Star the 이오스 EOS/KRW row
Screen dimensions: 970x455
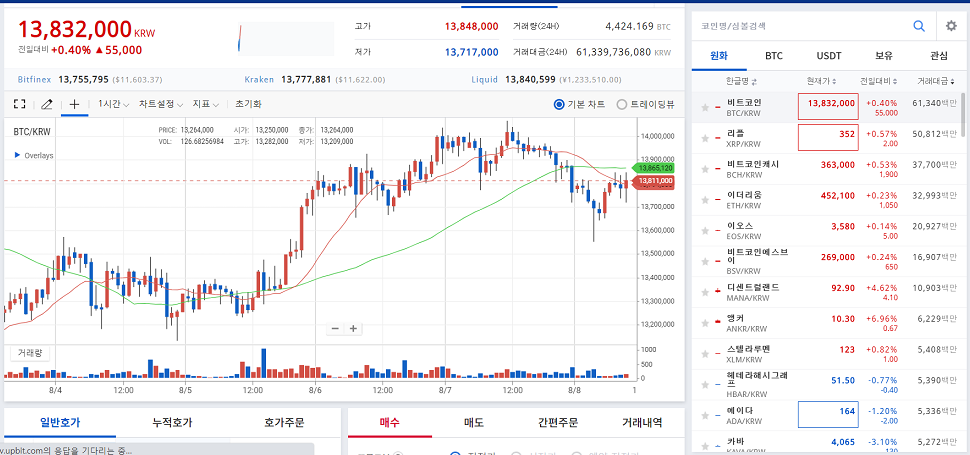click(704, 231)
